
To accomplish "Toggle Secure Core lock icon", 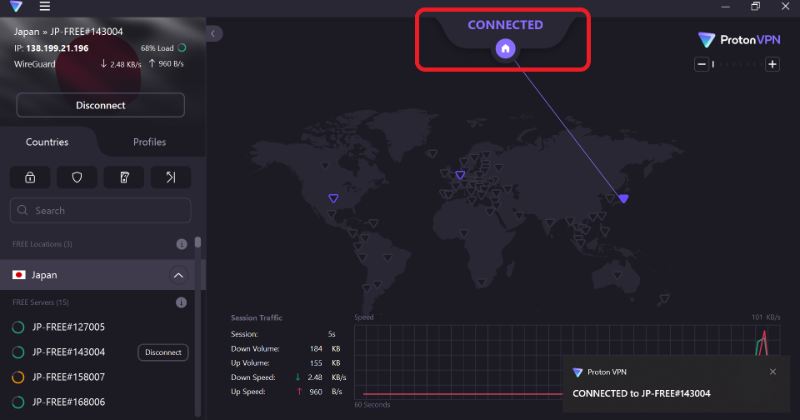I will pyautogui.click(x=30, y=177).
